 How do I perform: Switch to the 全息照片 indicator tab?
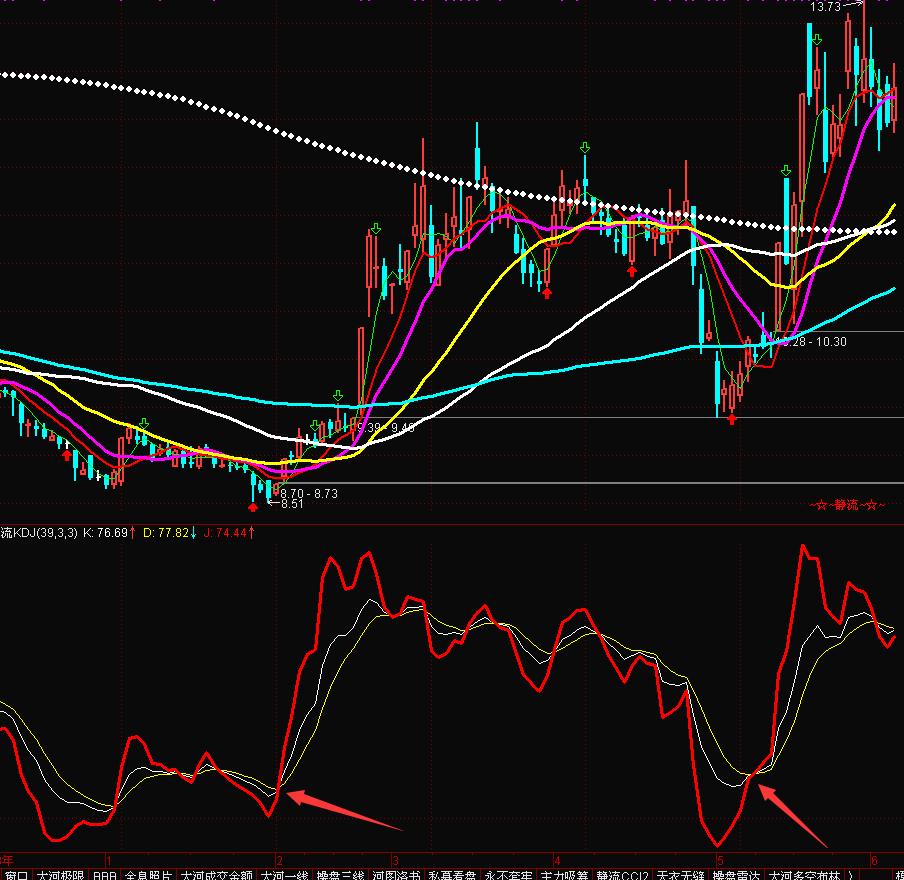(x=148, y=874)
